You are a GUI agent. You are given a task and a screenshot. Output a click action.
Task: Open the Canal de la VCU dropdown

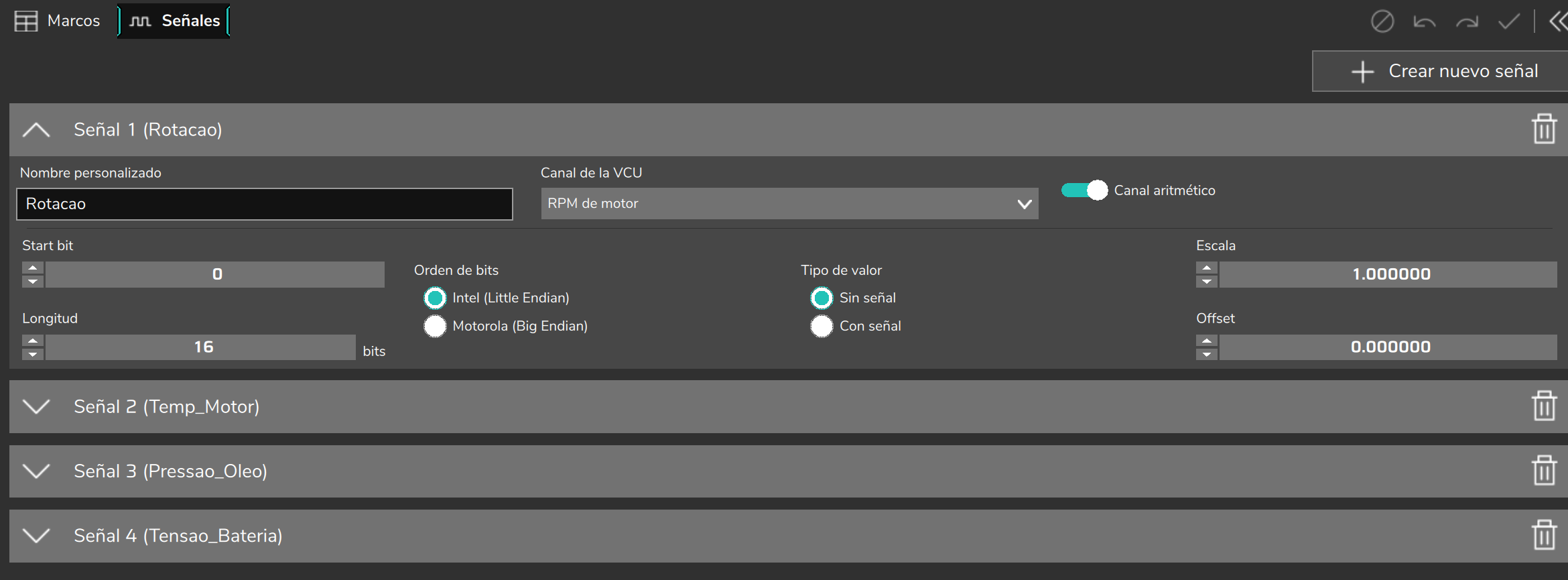789,203
